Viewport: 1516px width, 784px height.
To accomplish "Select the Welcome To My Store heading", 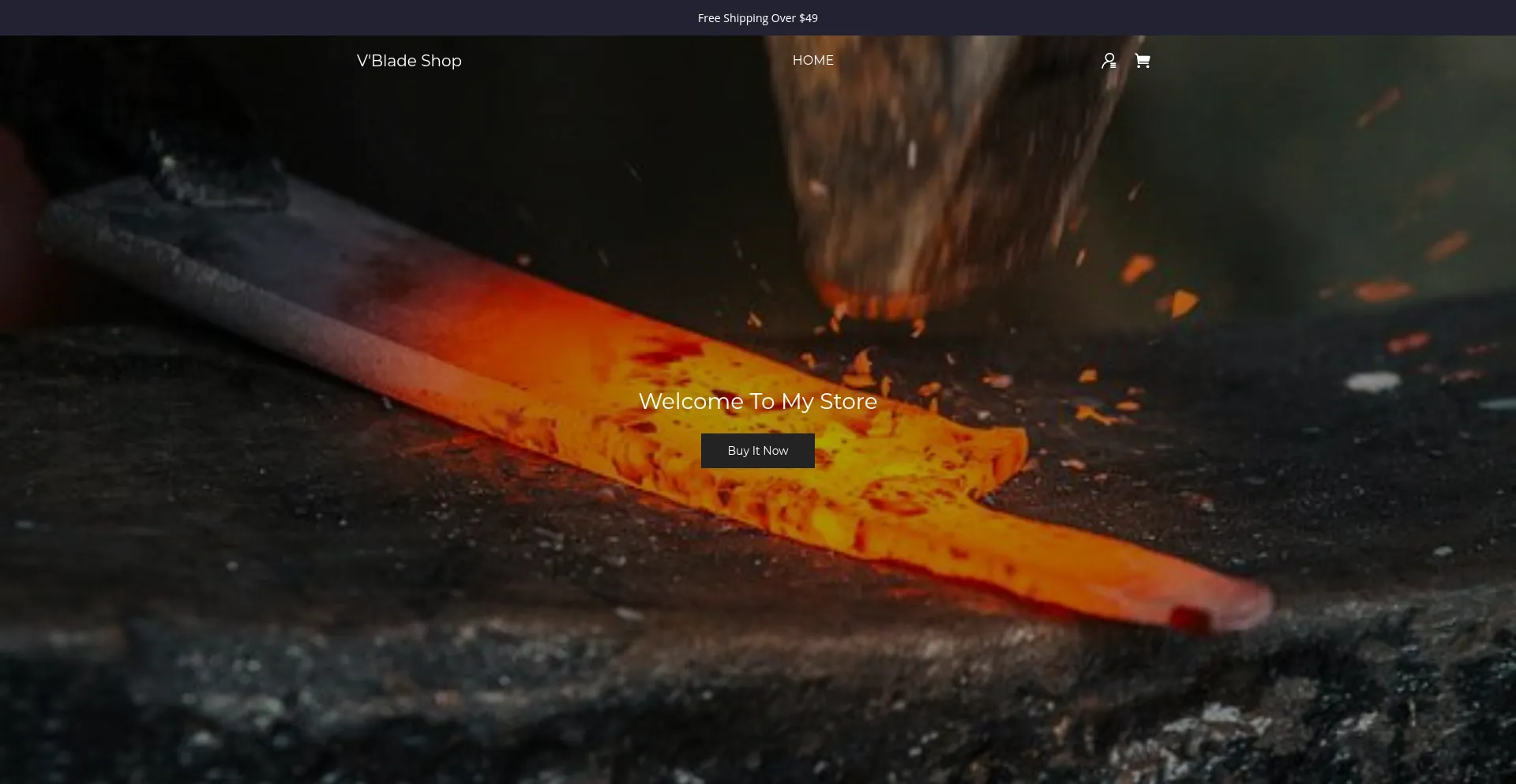I will tap(757, 401).
